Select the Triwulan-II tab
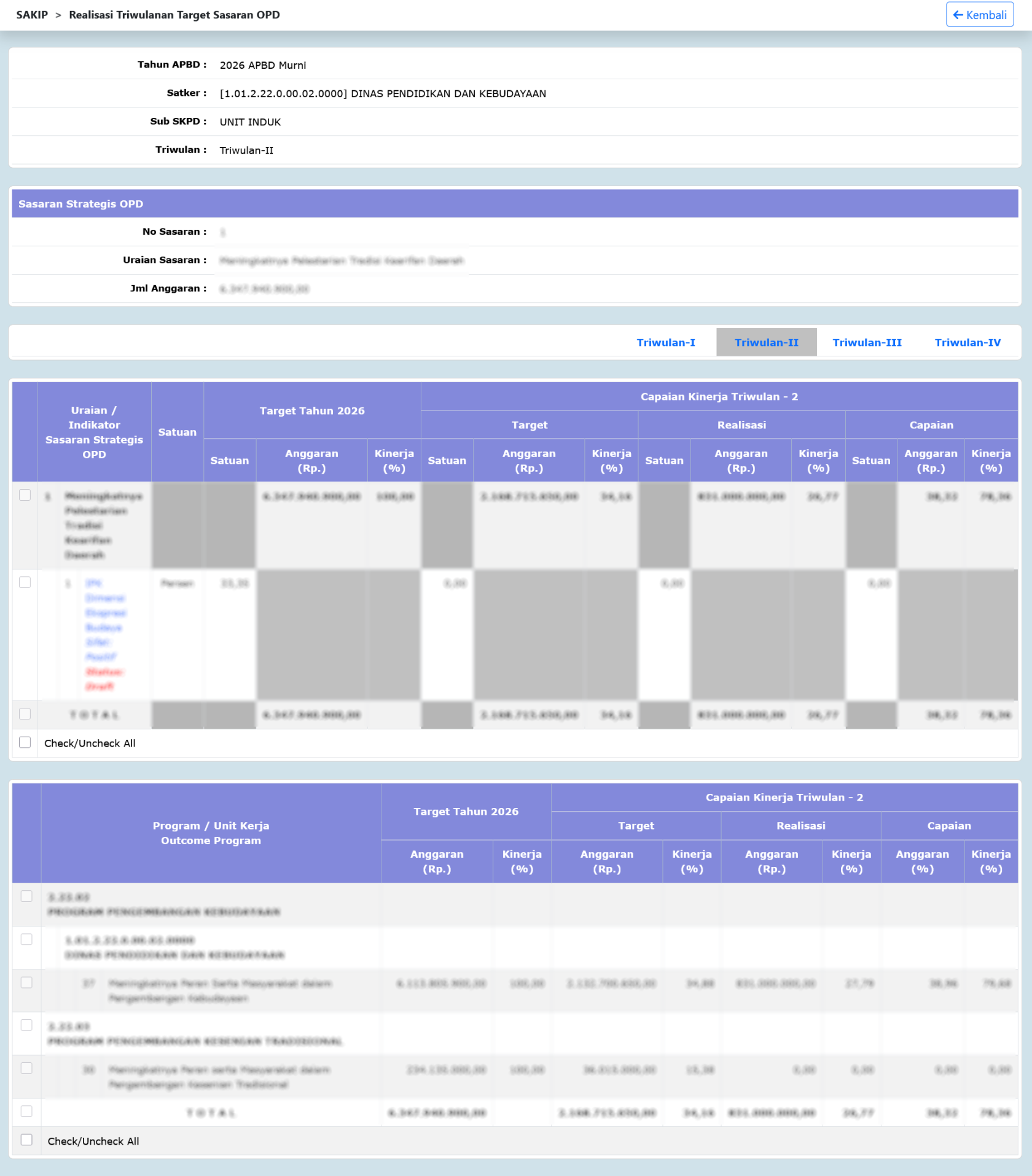Image resolution: width=1032 pixels, height=1176 pixels. (x=766, y=342)
